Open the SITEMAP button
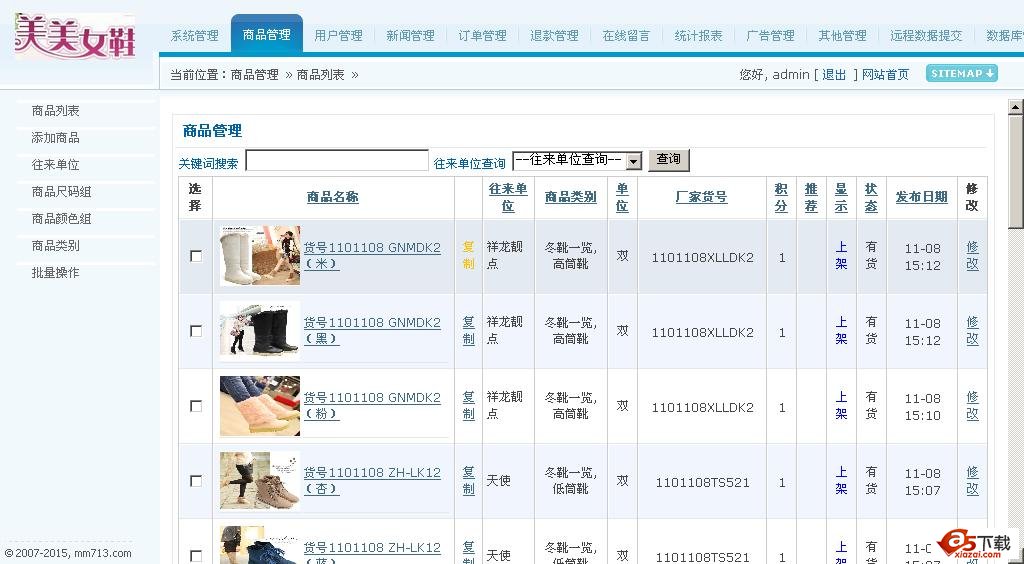1024x564 pixels. click(961, 74)
